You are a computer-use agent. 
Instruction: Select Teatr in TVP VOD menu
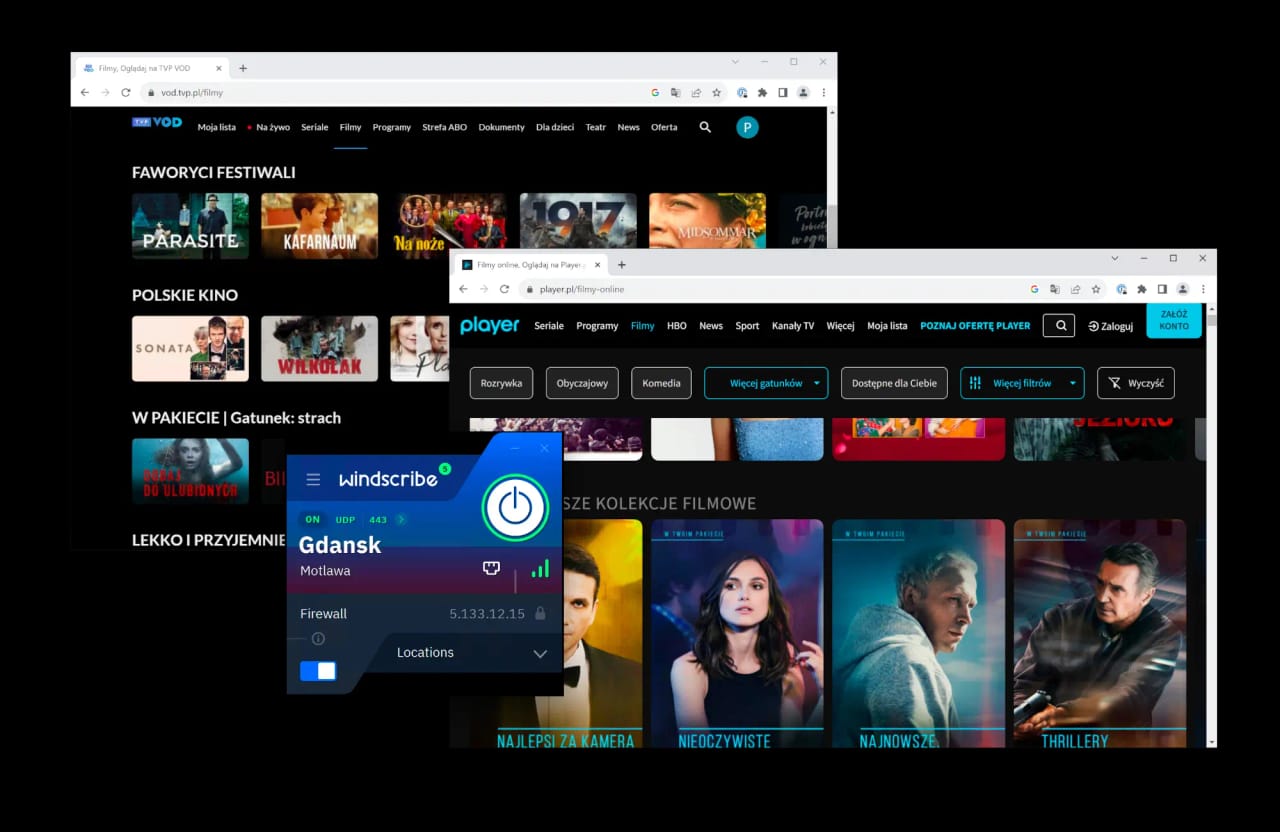[596, 127]
